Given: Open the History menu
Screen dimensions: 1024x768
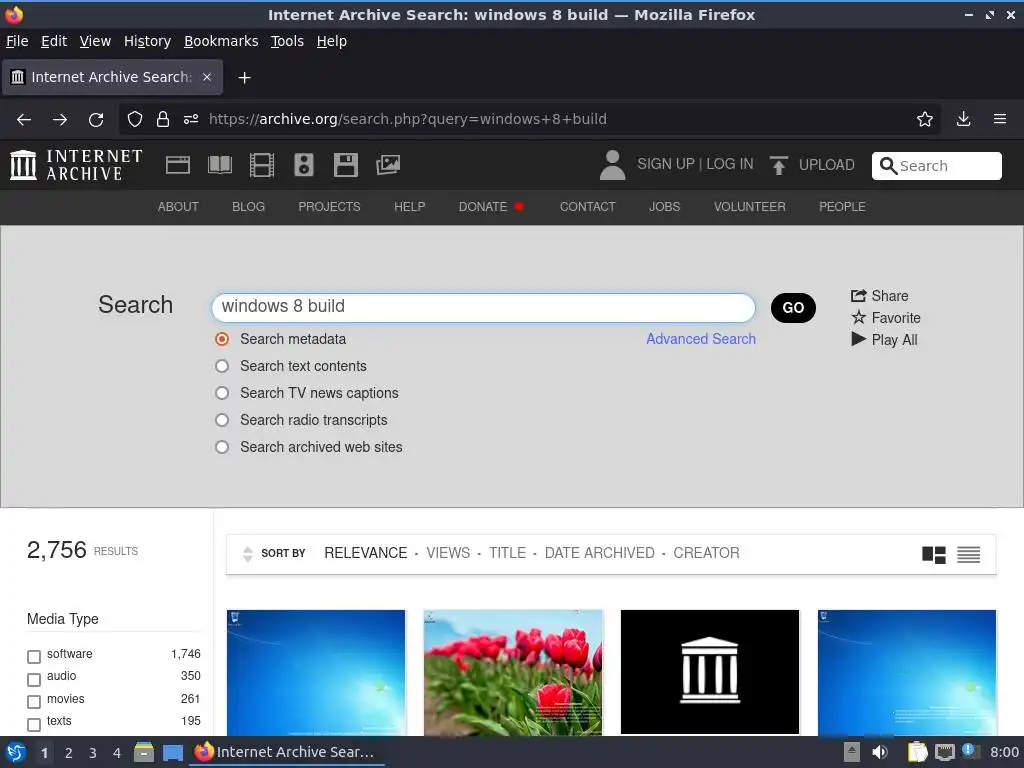Looking at the screenshot, I should (147, 41).
